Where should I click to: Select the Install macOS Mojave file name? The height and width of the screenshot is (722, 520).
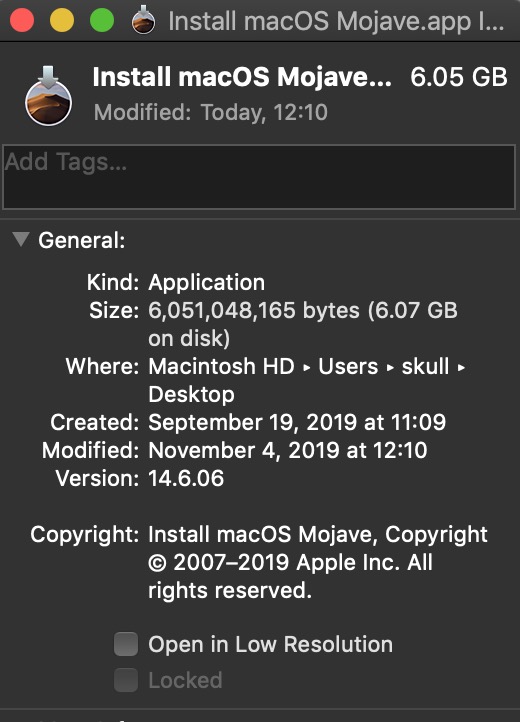[242, 77]
